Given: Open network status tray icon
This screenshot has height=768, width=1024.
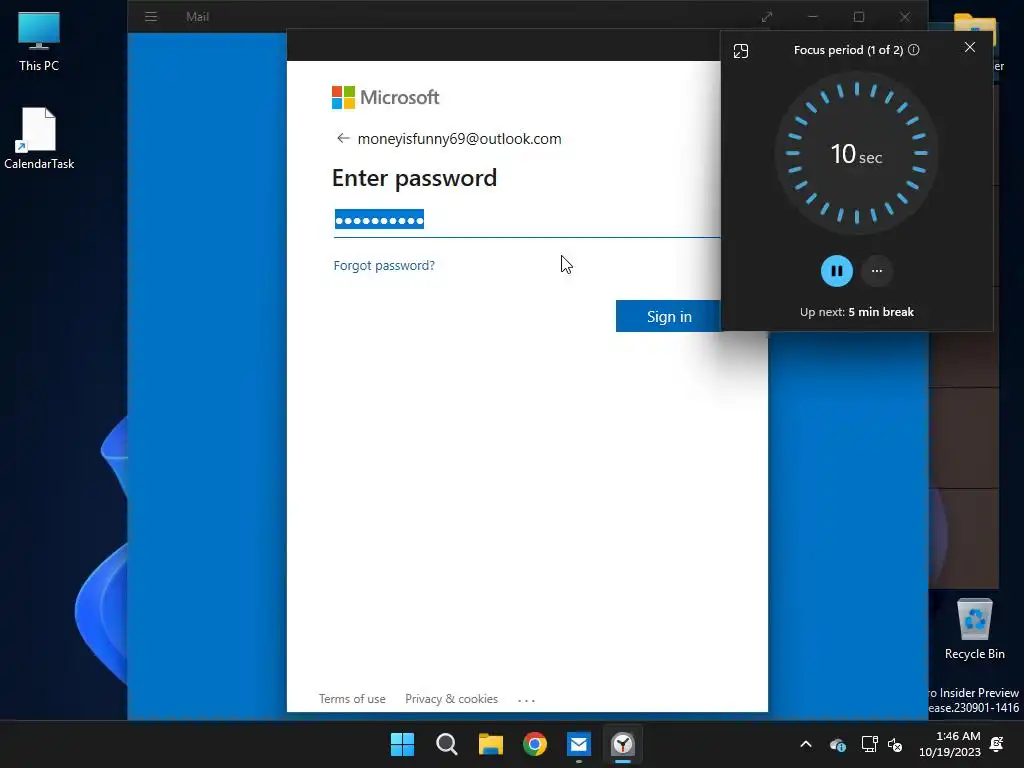Looking at the screenshot, I should (x=869, y=744).
